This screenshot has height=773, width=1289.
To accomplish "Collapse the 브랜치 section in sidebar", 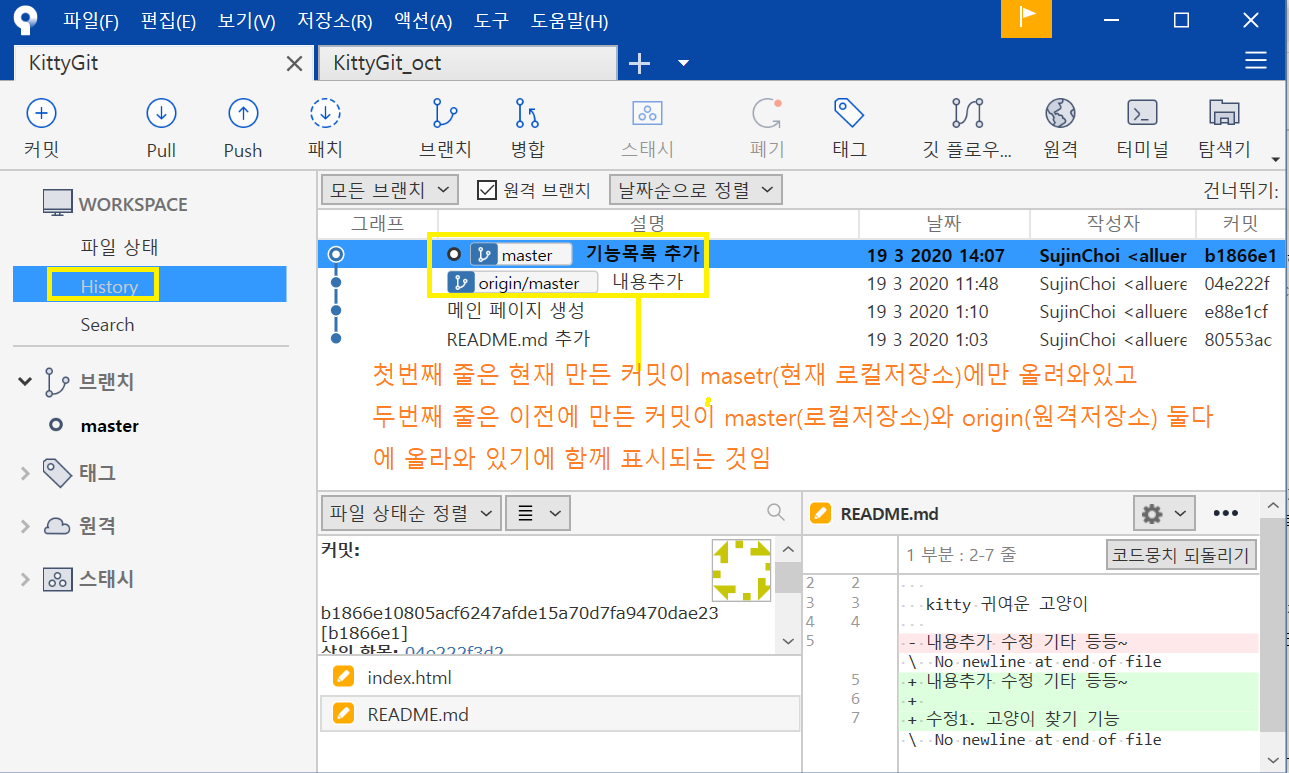I will click(26, 382).
